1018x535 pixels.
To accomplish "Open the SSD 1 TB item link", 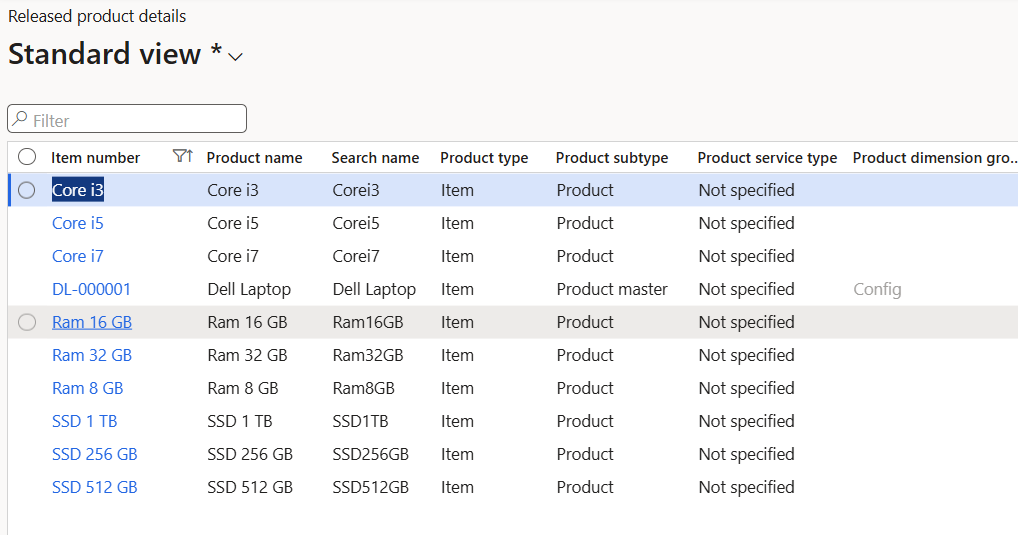I will [84, 421].
